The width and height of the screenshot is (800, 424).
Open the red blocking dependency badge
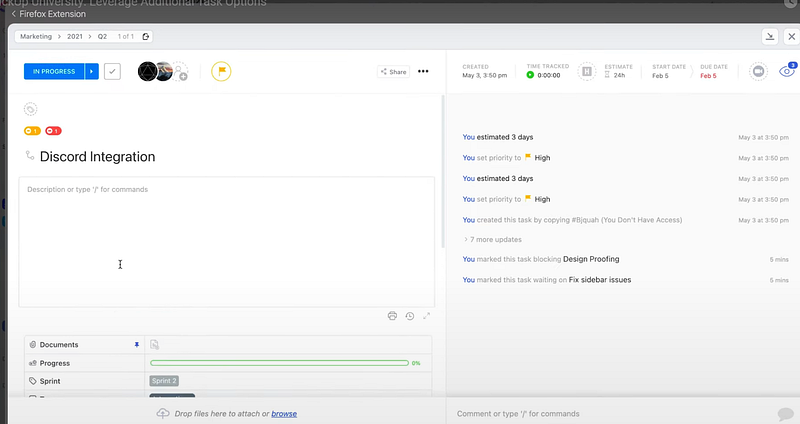54,131
